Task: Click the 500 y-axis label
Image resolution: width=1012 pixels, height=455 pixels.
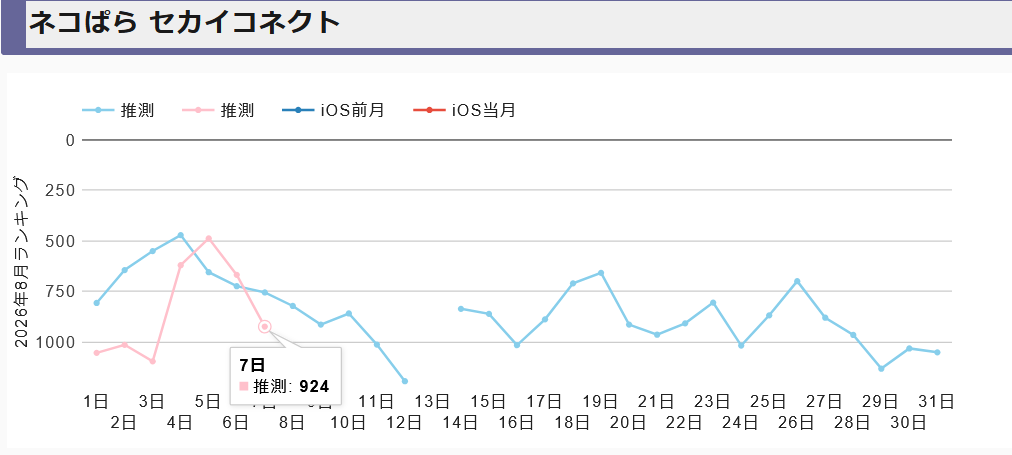Action: click(62, 241)
